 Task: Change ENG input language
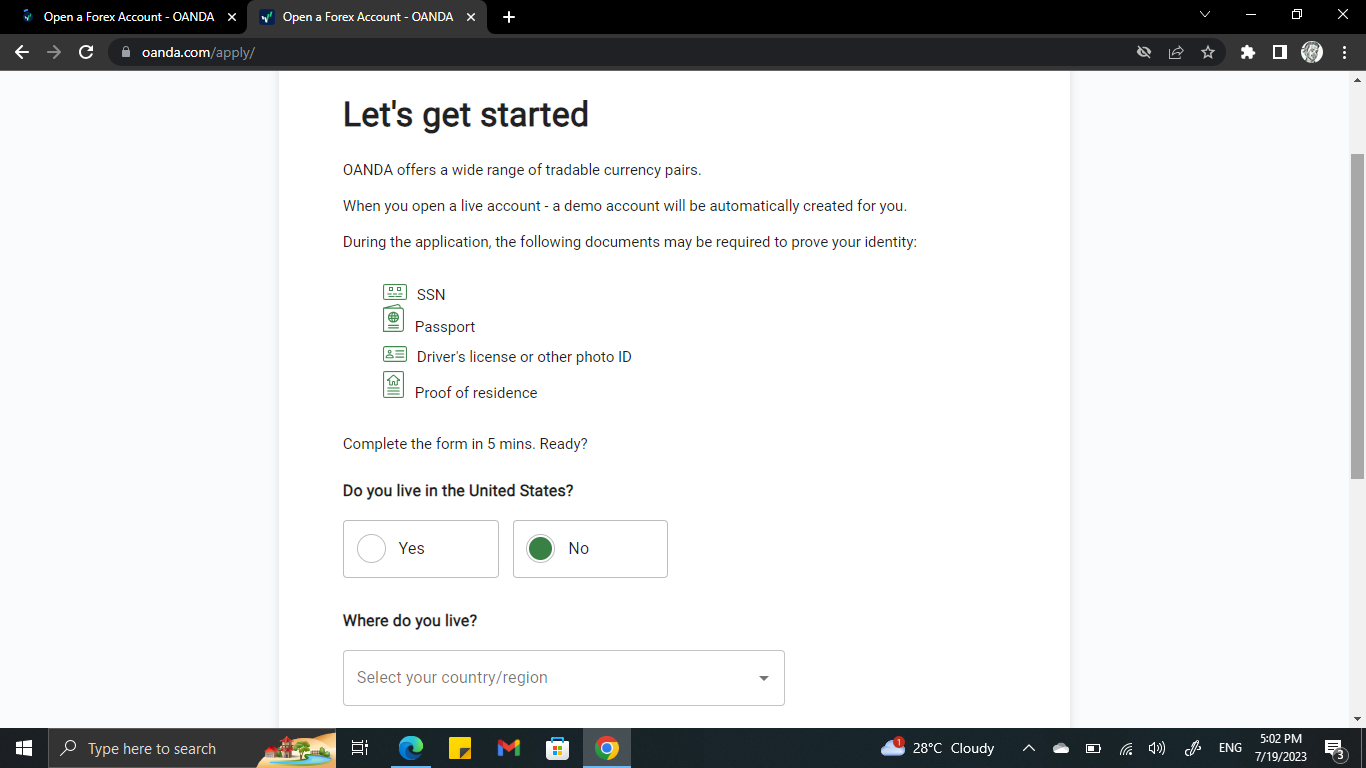[1230, 748]
